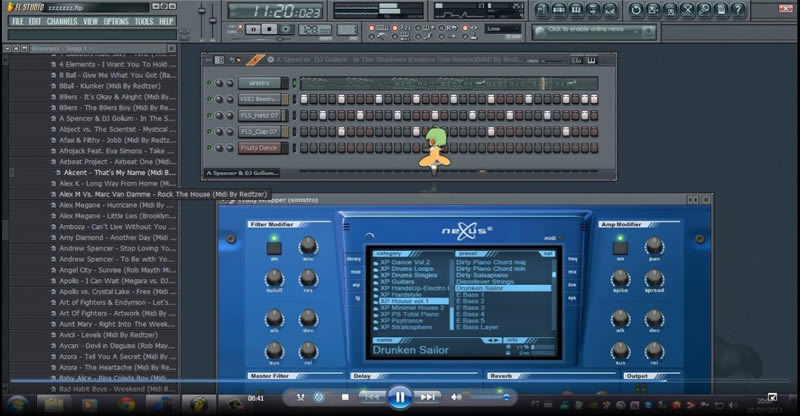Open the piano roll shortcut icon
Image resolution: width=800 pixels, height=416 pixels.
pyautogui.click(x=576, y=10)
